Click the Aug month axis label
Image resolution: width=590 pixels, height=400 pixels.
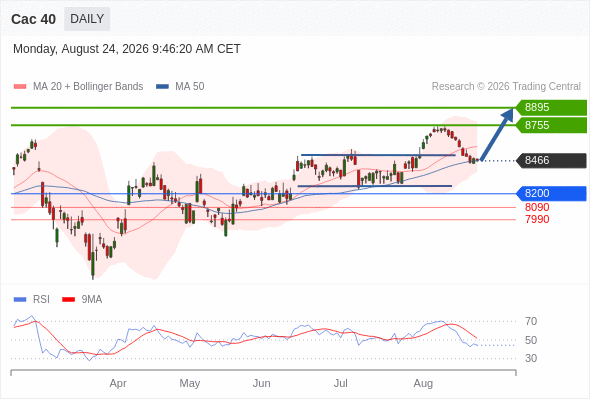423,383
